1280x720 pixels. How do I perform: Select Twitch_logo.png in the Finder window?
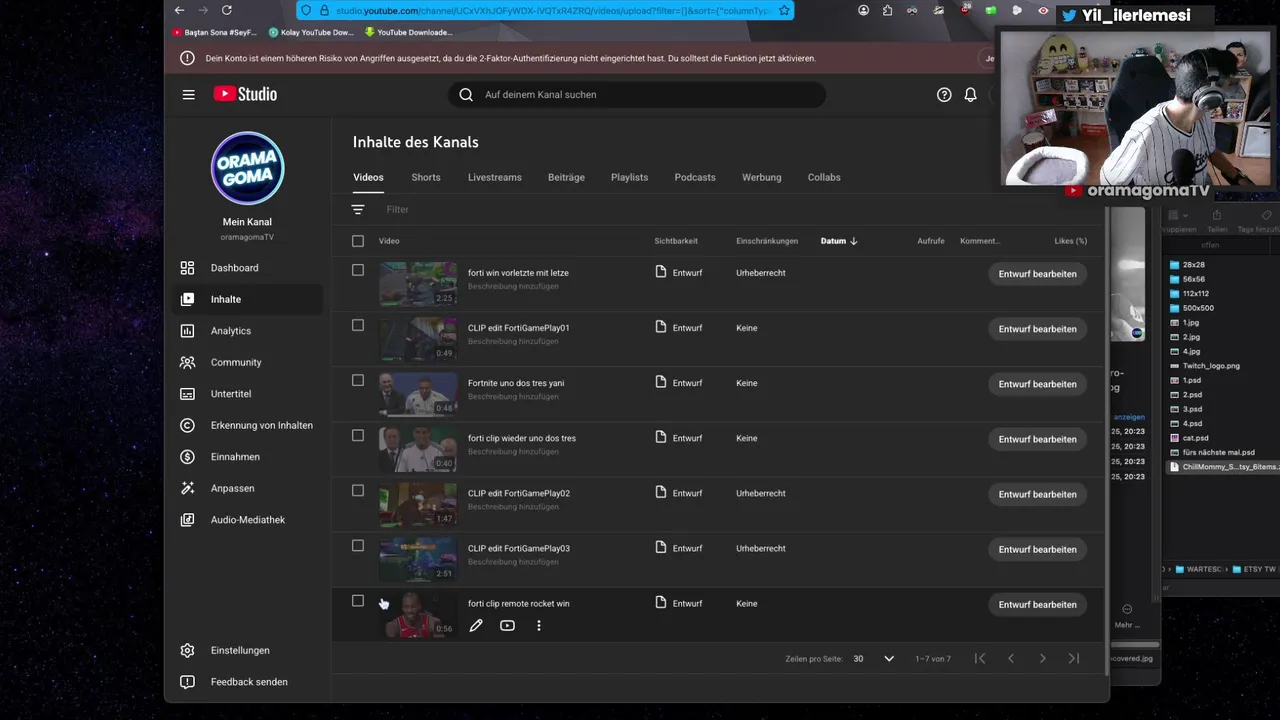(x=1211, y=366)
